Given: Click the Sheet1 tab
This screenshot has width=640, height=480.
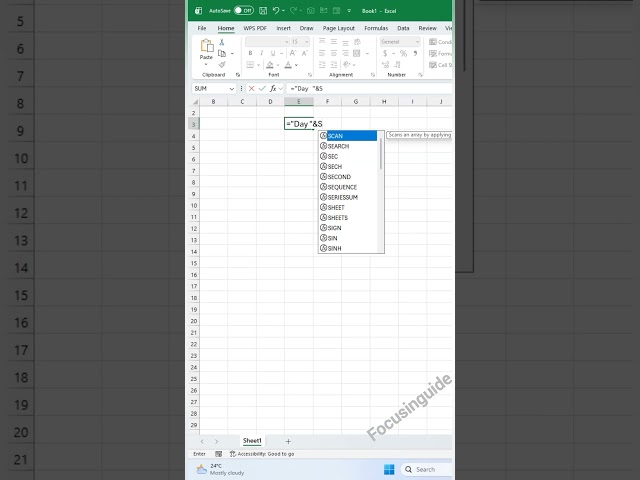Looking at the screenshot, I should pos(252,441).
